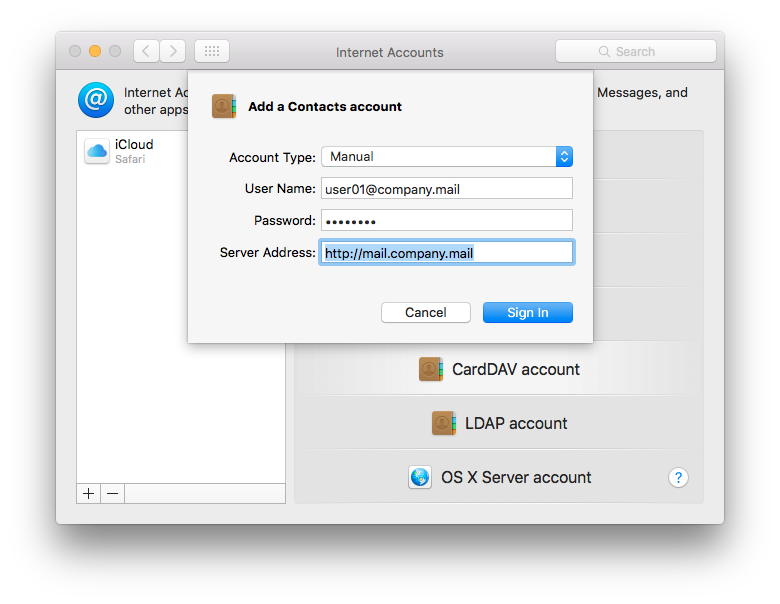Screen dimensions: 780x604
Task: Go back using the left chevron button
Action: 146,51
